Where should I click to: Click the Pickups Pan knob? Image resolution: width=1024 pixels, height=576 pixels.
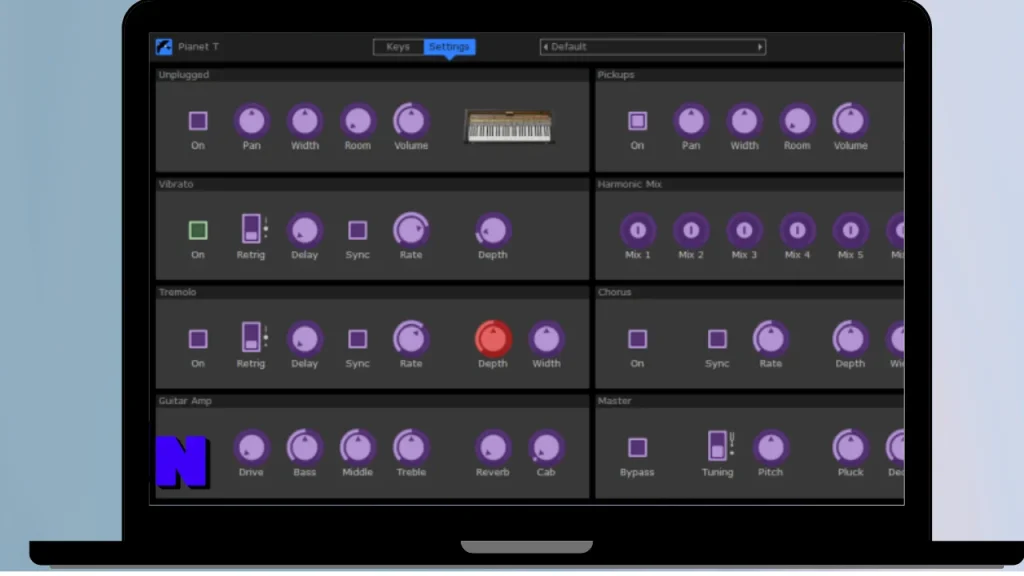pos(691,121)
